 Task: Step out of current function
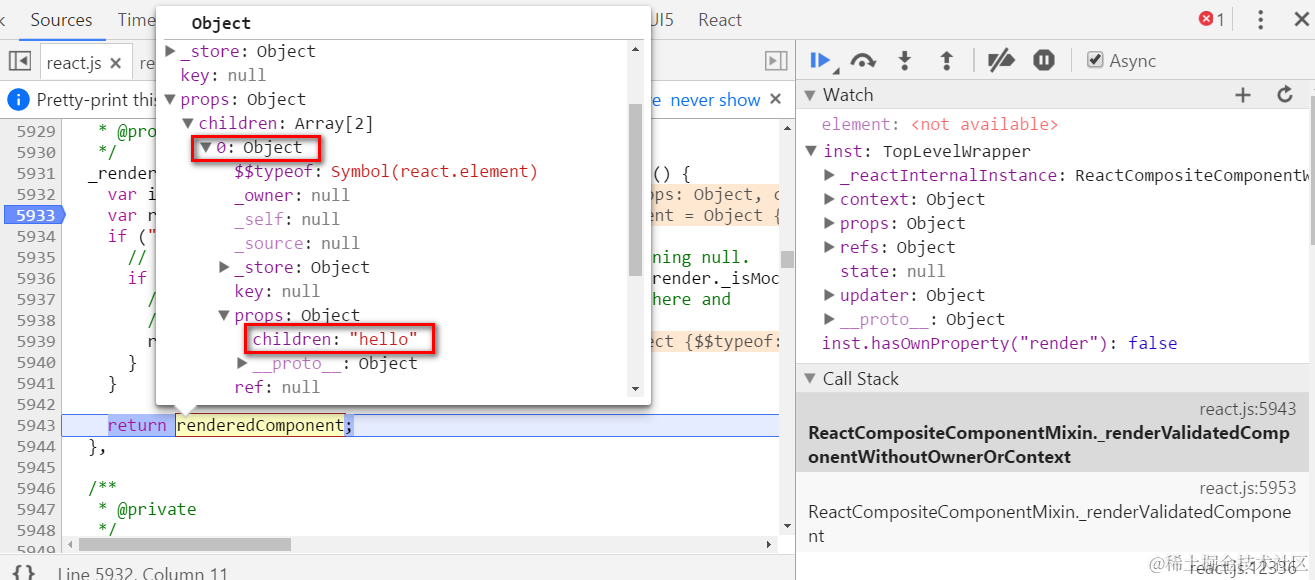point(946,61)
